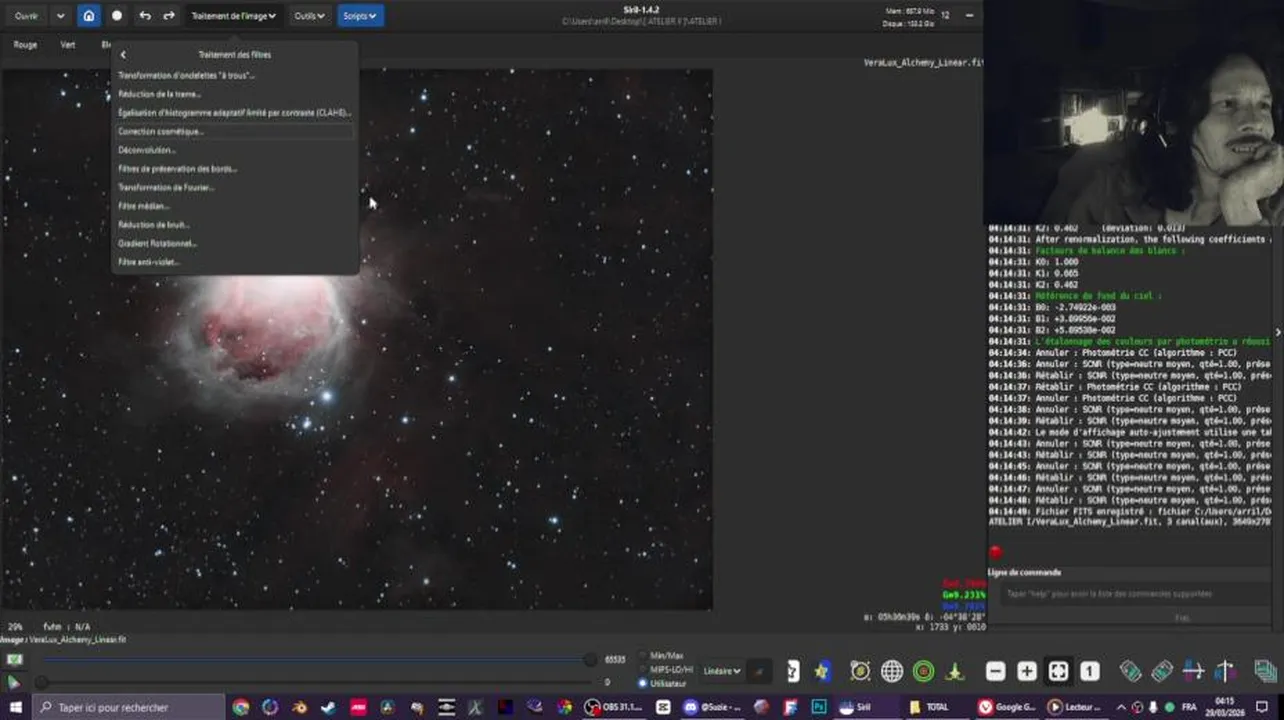The height and width of the screenshot is (720, 1284).
Task: Open the Linéaire display mode combo box
Action: pos(722,671)
